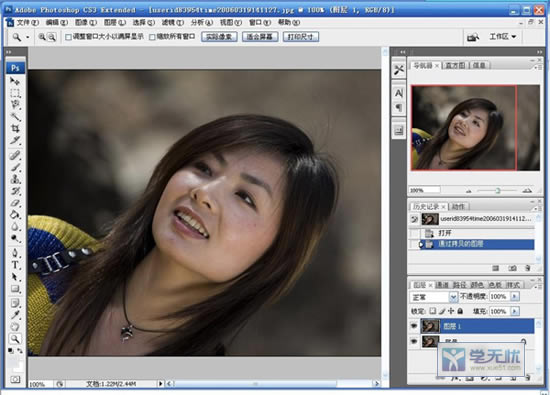Viewport: 550px width, 395px height.
Task: Select the Rectangular Marquee tool
Action: click(15, 93)
